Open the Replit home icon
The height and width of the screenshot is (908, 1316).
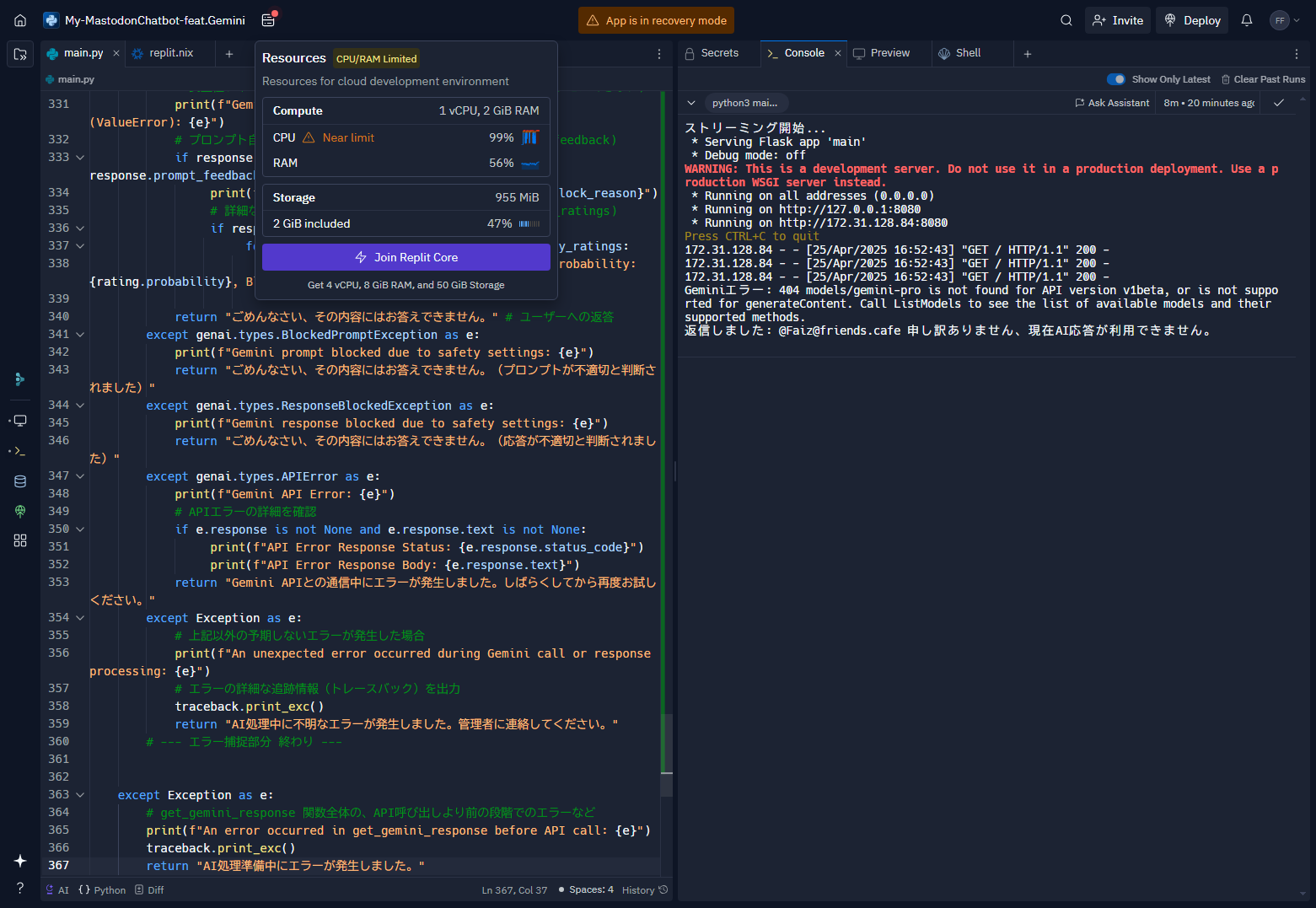pos(20,20)
